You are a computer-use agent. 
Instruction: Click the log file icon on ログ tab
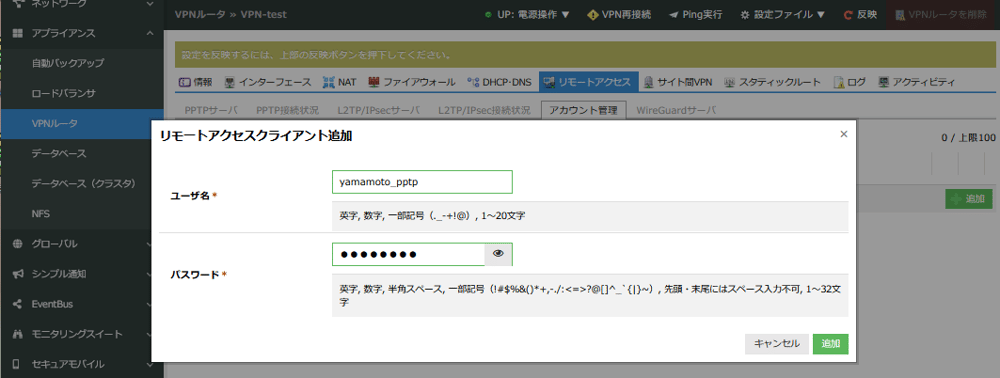(x=839, y=82)
